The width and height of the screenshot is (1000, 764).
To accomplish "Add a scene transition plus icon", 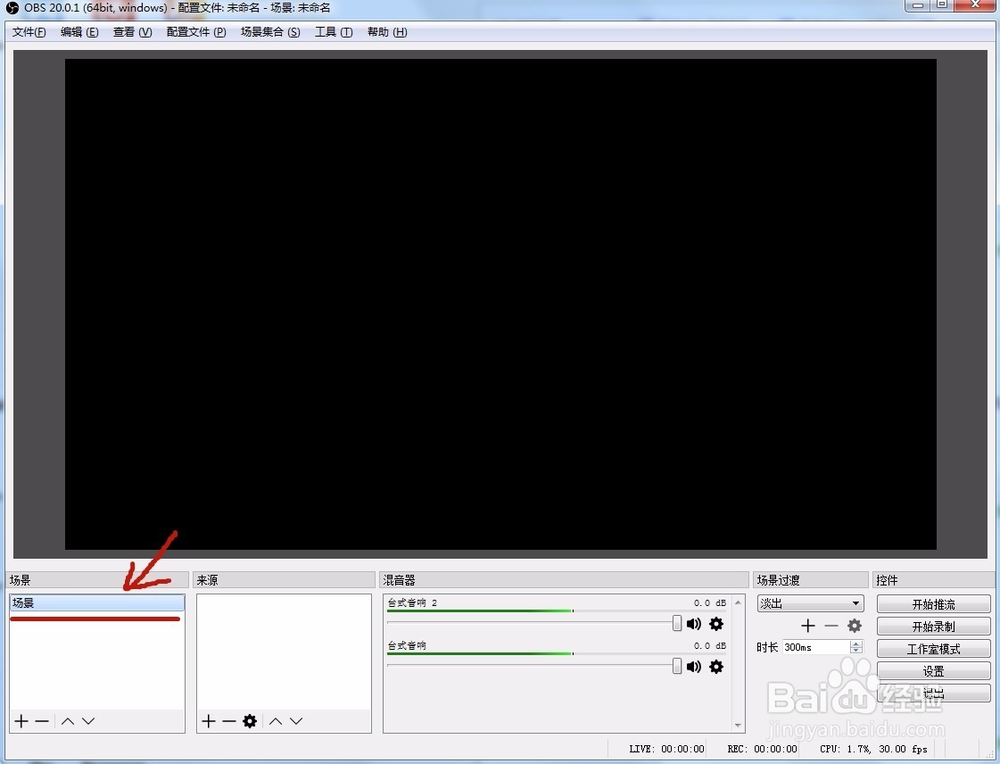I will (x=808, y=626).
